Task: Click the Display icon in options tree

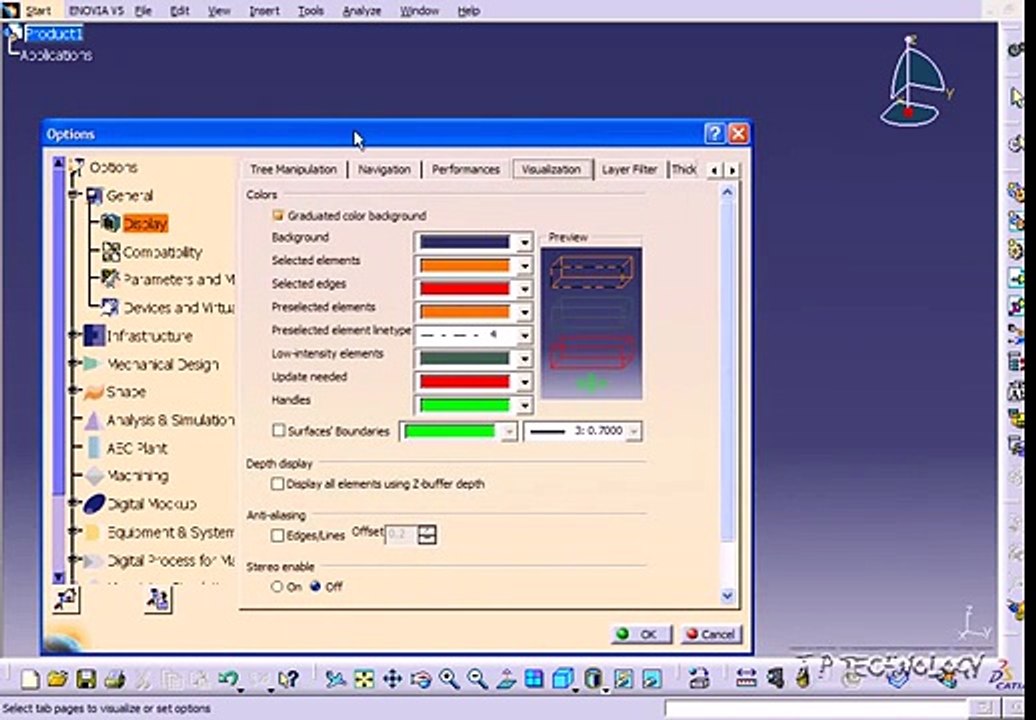Action: (110, 223)
